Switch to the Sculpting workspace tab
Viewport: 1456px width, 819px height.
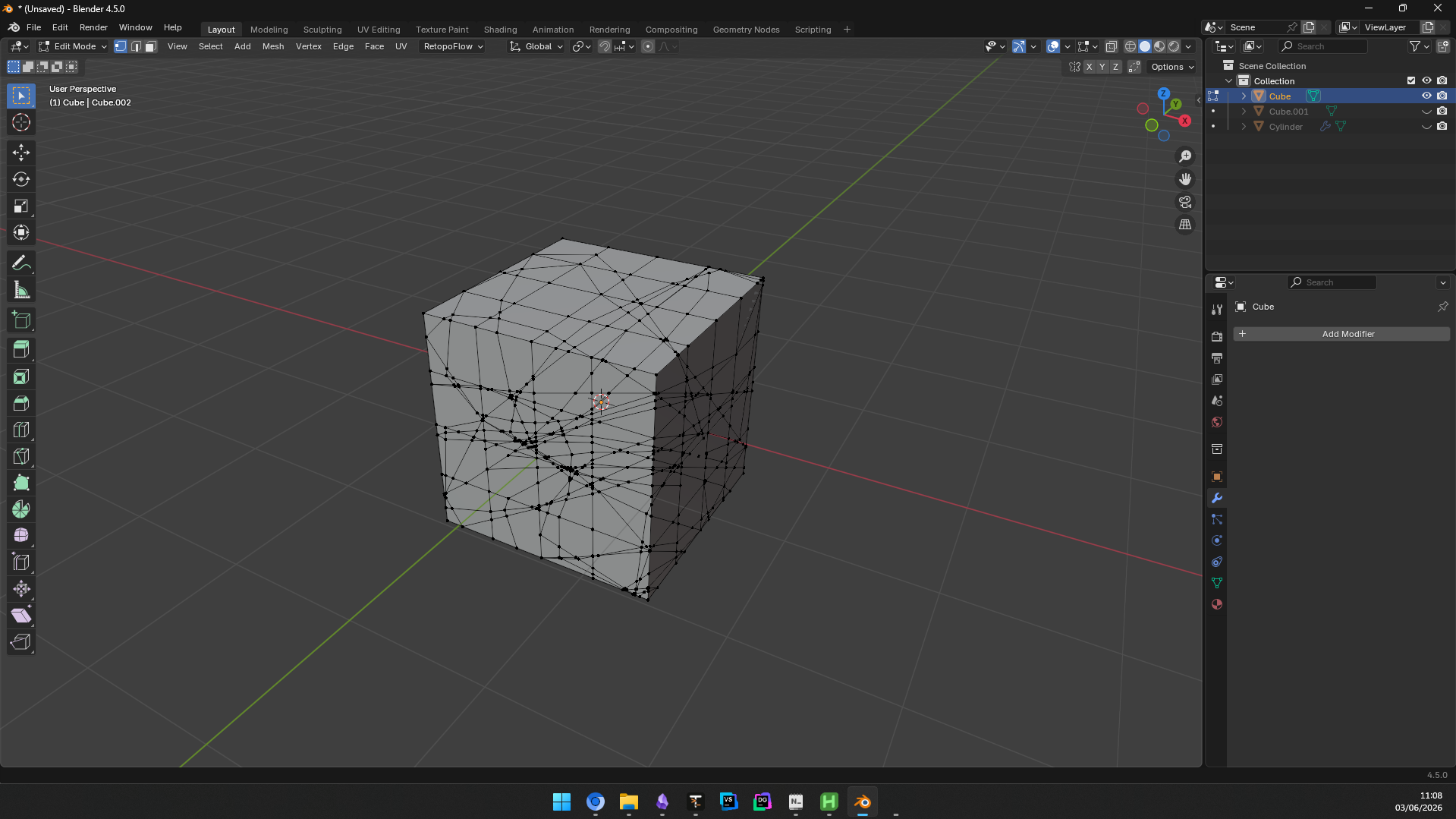[322, 30]
